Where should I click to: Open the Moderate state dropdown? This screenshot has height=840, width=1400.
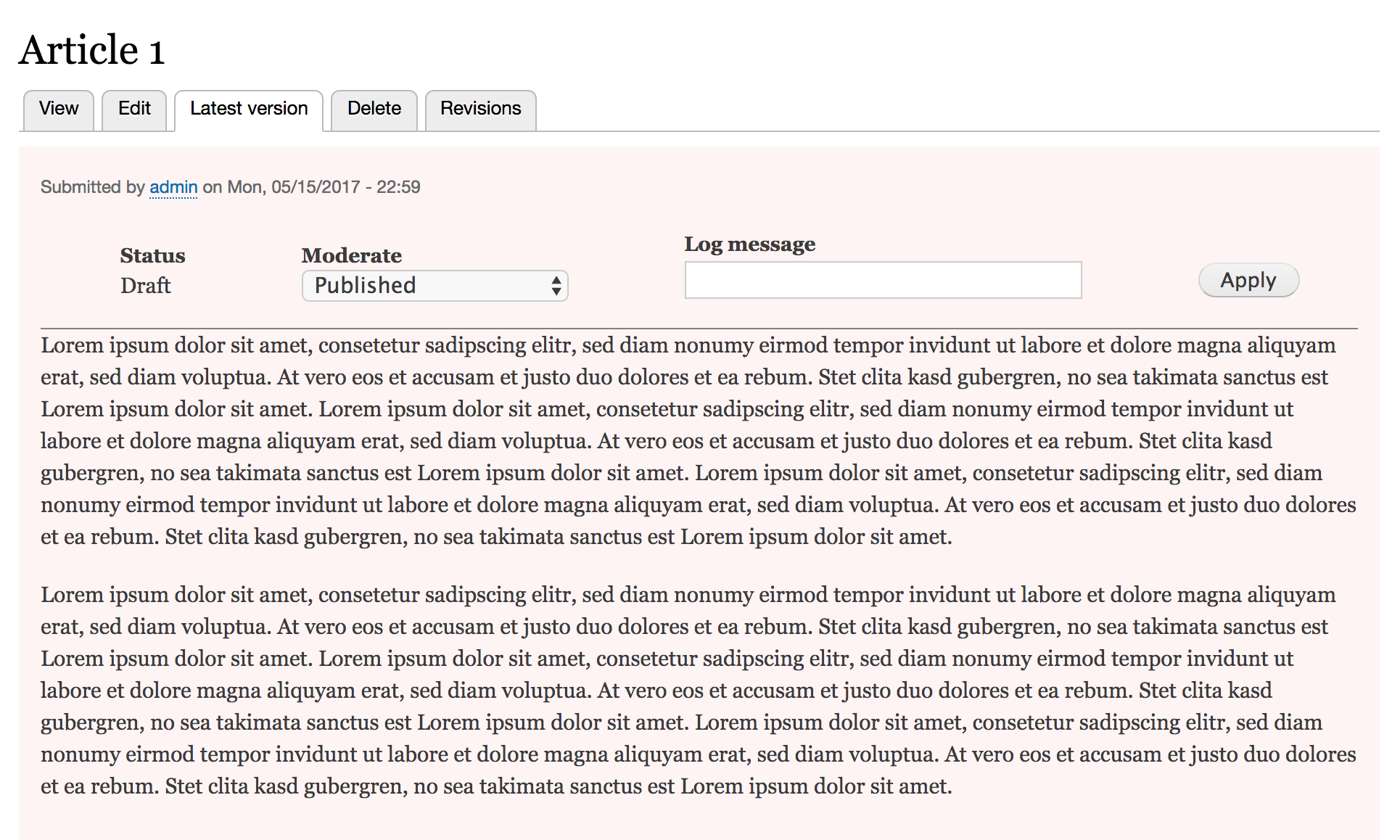(x=435, y=286)
